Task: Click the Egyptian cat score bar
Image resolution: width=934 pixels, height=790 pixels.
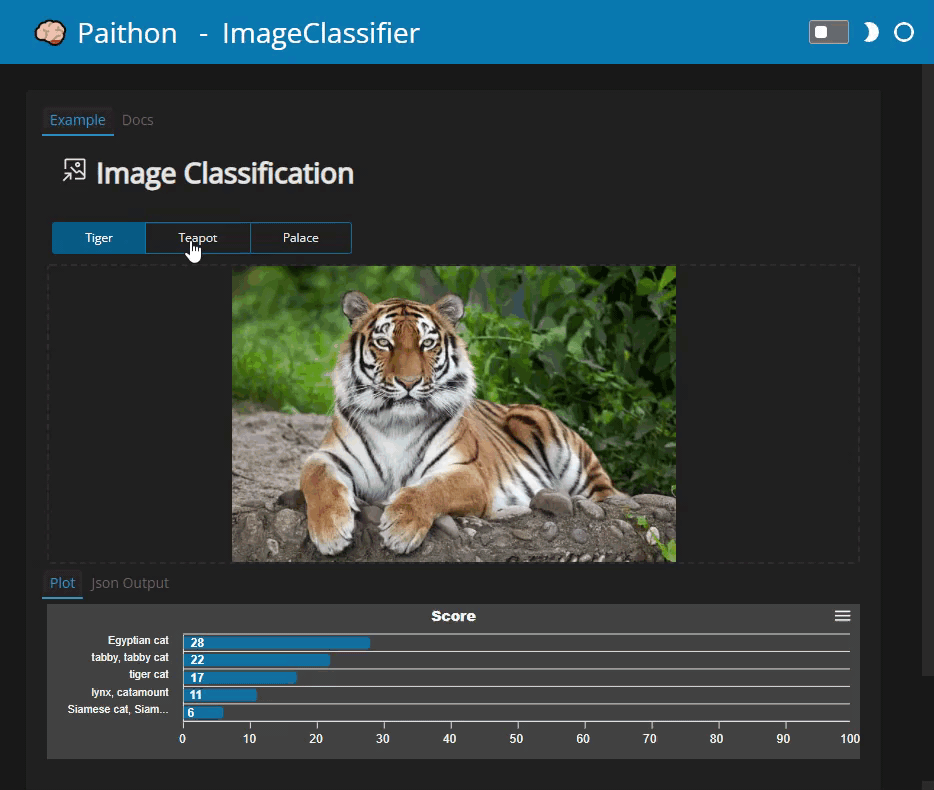Action: point(275,643)
